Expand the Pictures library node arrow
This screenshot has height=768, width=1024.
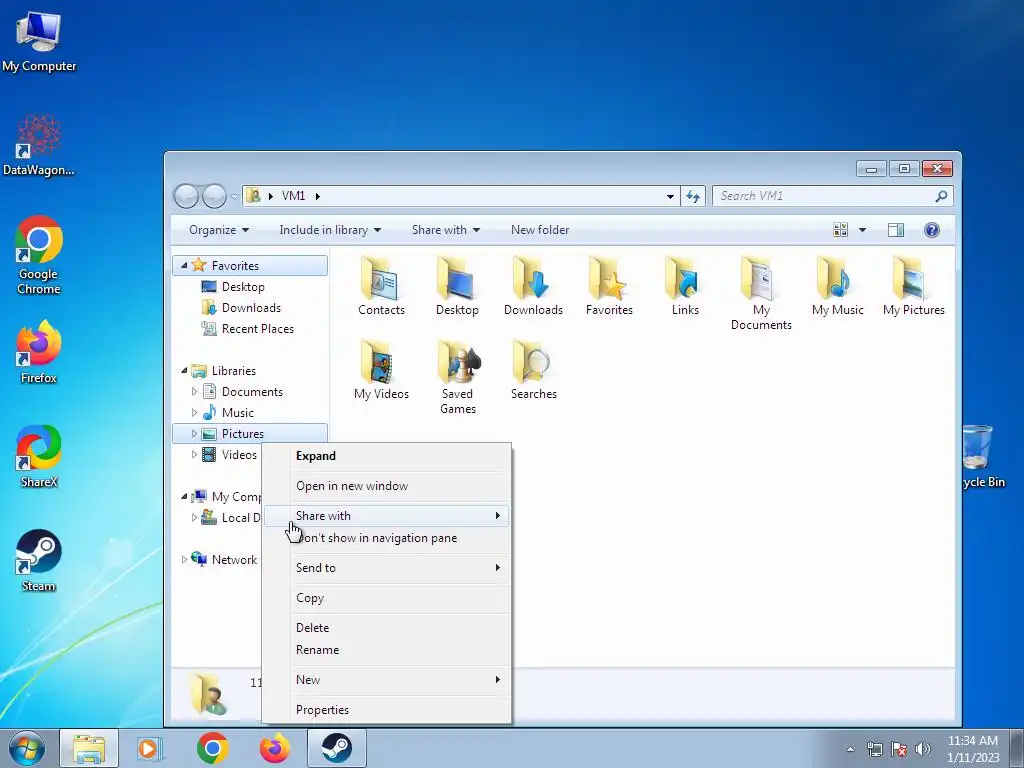[x=194, y=434]
